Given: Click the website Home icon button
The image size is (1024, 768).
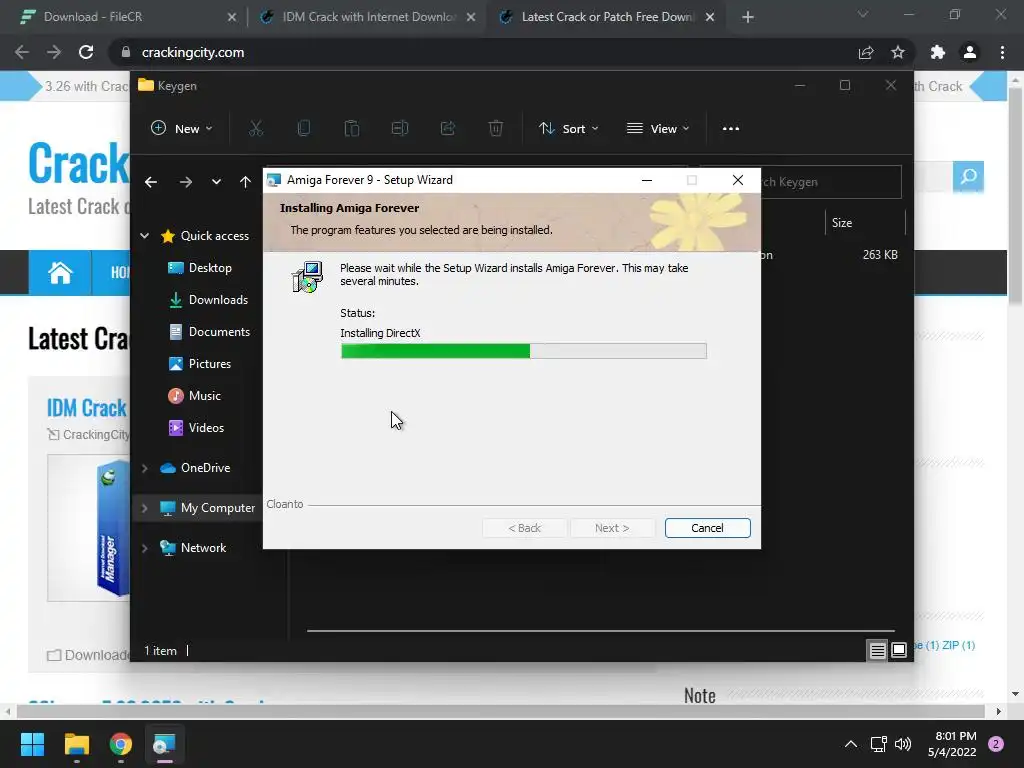Looking at the screenshot, I should click(x=60, y=272).
